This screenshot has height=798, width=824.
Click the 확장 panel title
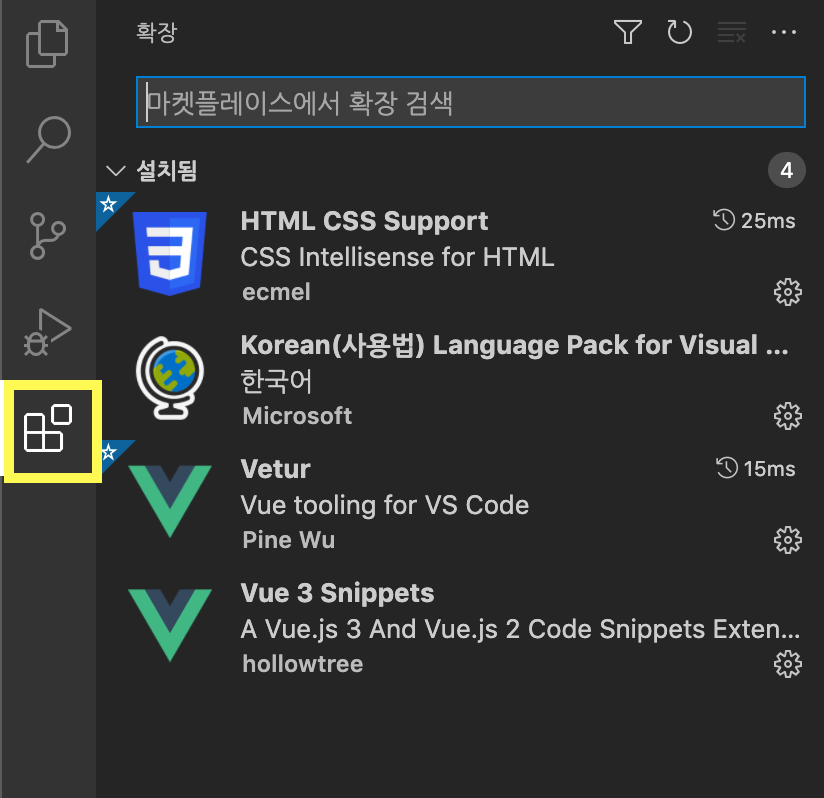(157, 32)
